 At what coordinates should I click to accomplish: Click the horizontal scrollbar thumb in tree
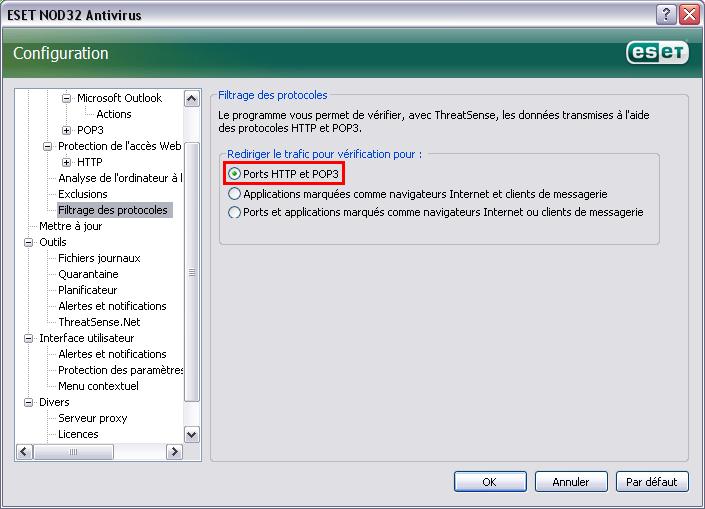(73, 452)
